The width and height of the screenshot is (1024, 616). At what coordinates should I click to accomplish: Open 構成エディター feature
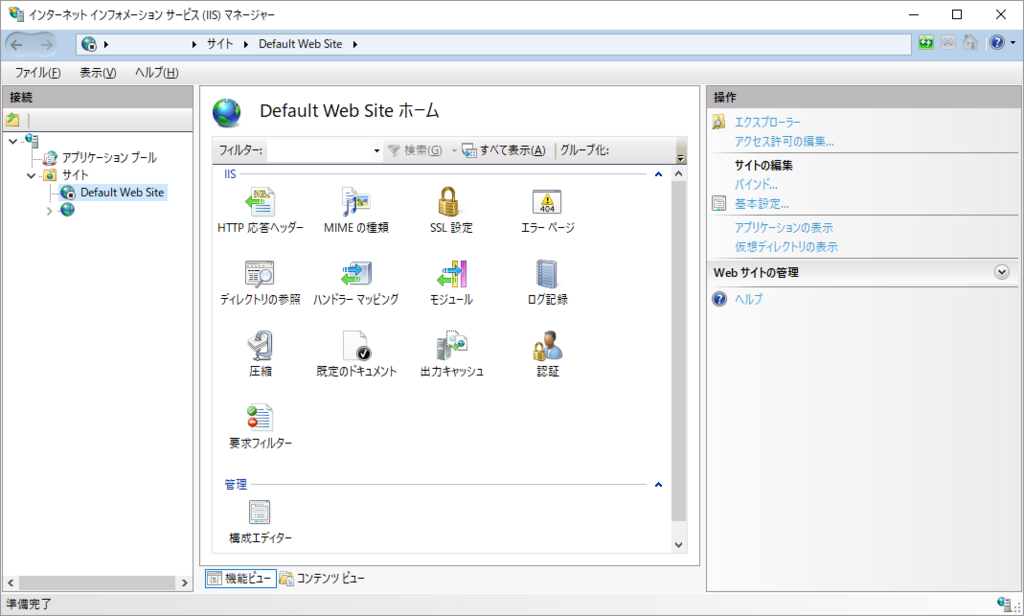pyautogui.click(x=260, y=521)
